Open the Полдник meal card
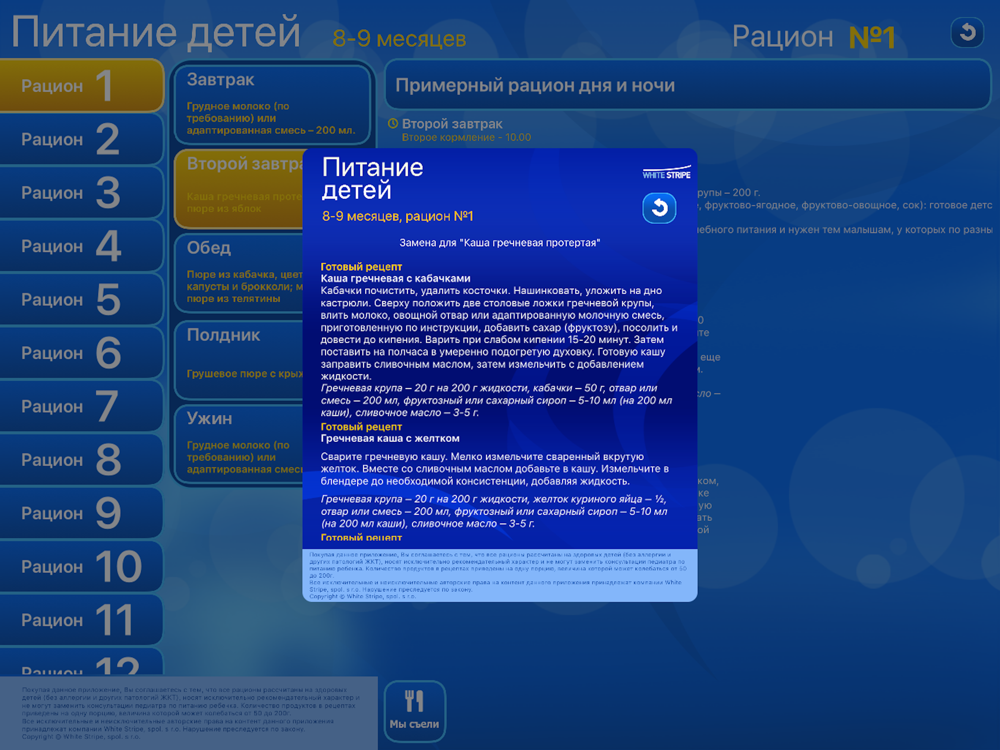 click(239, 360)
